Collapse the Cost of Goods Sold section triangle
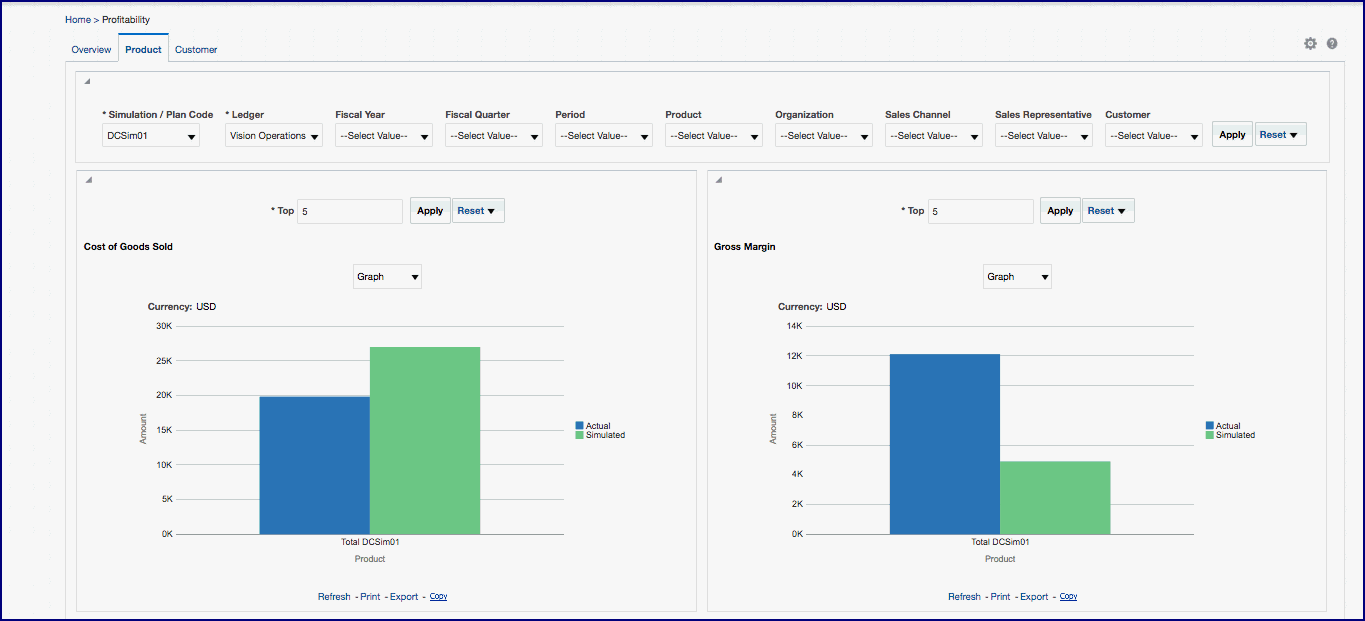1365x621 pixels. 87,180
